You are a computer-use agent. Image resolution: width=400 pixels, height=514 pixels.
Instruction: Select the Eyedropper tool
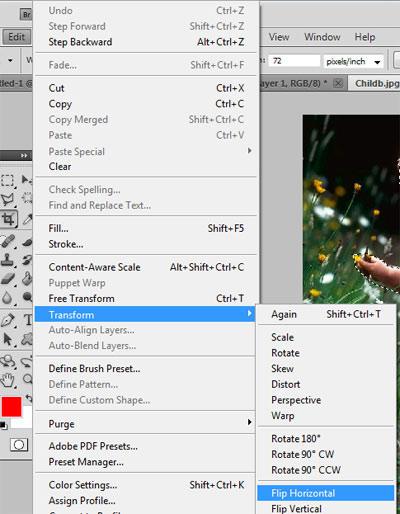click(x=27, y=219)
